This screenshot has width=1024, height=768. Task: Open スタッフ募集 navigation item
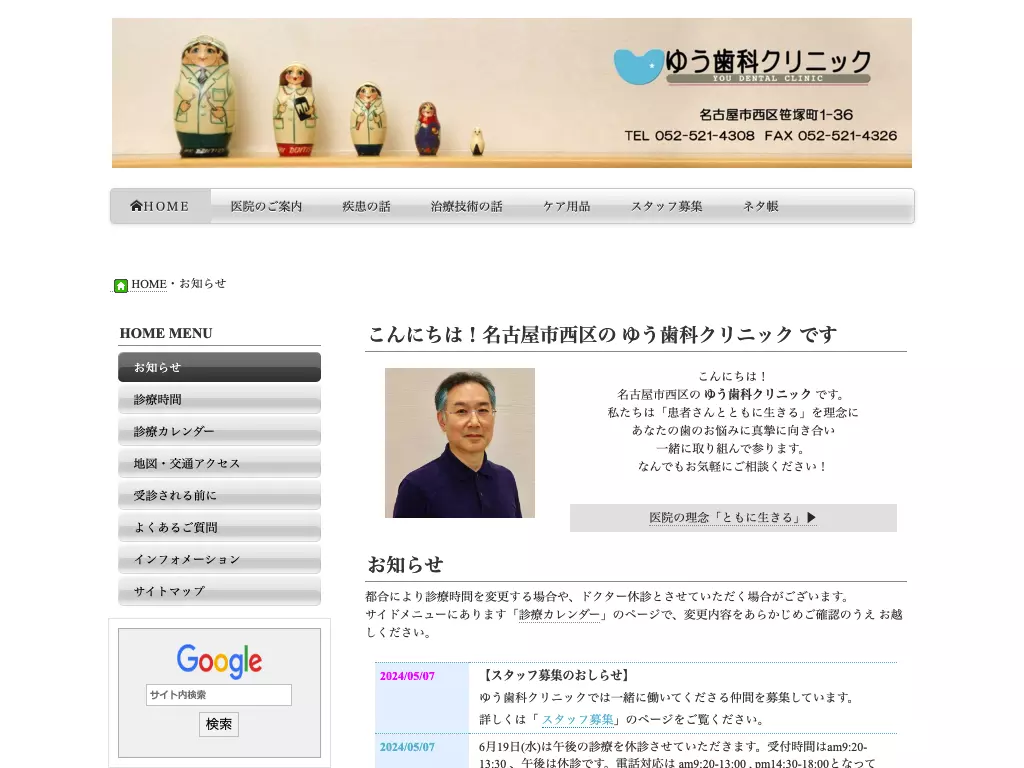click(666, 206)
